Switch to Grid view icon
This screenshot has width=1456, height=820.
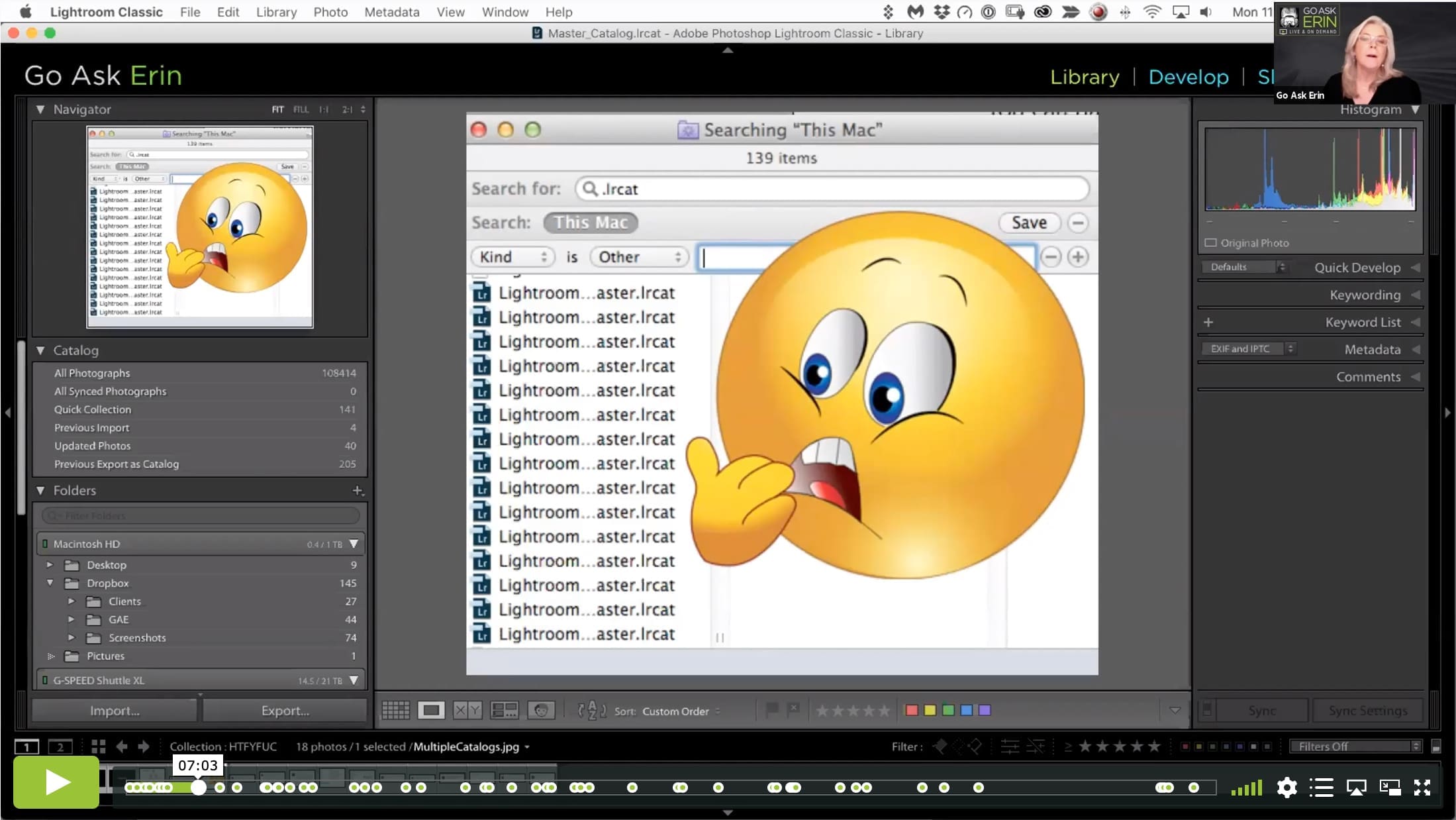point(395,711)
